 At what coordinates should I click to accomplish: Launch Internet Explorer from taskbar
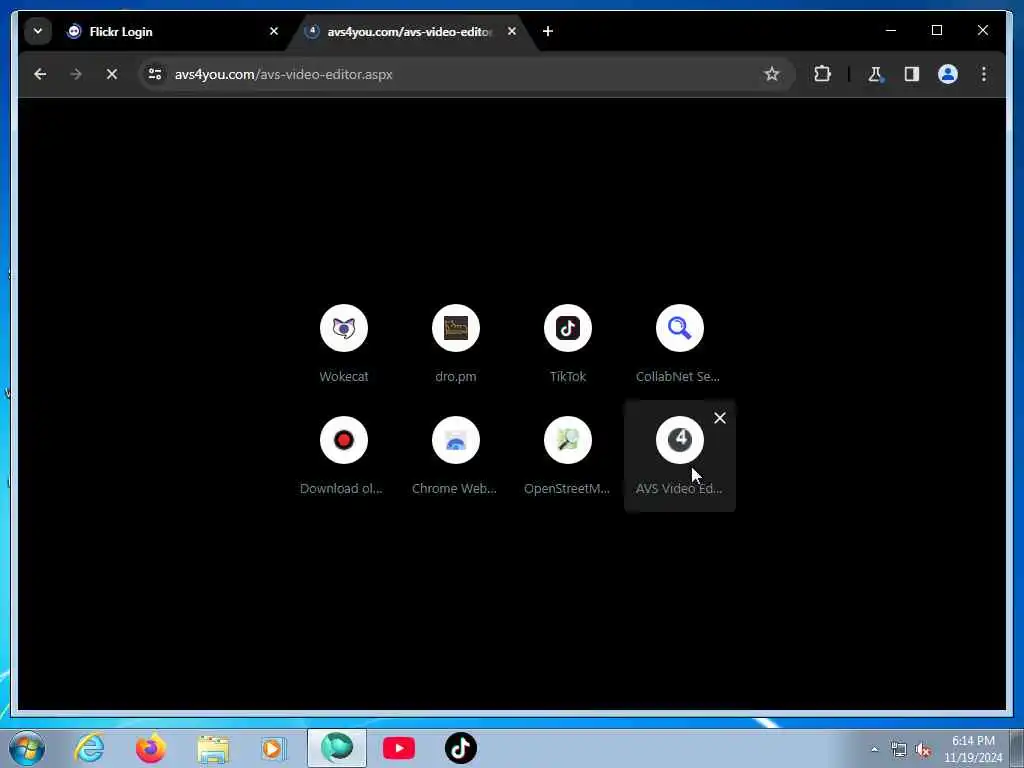(89, 748)
